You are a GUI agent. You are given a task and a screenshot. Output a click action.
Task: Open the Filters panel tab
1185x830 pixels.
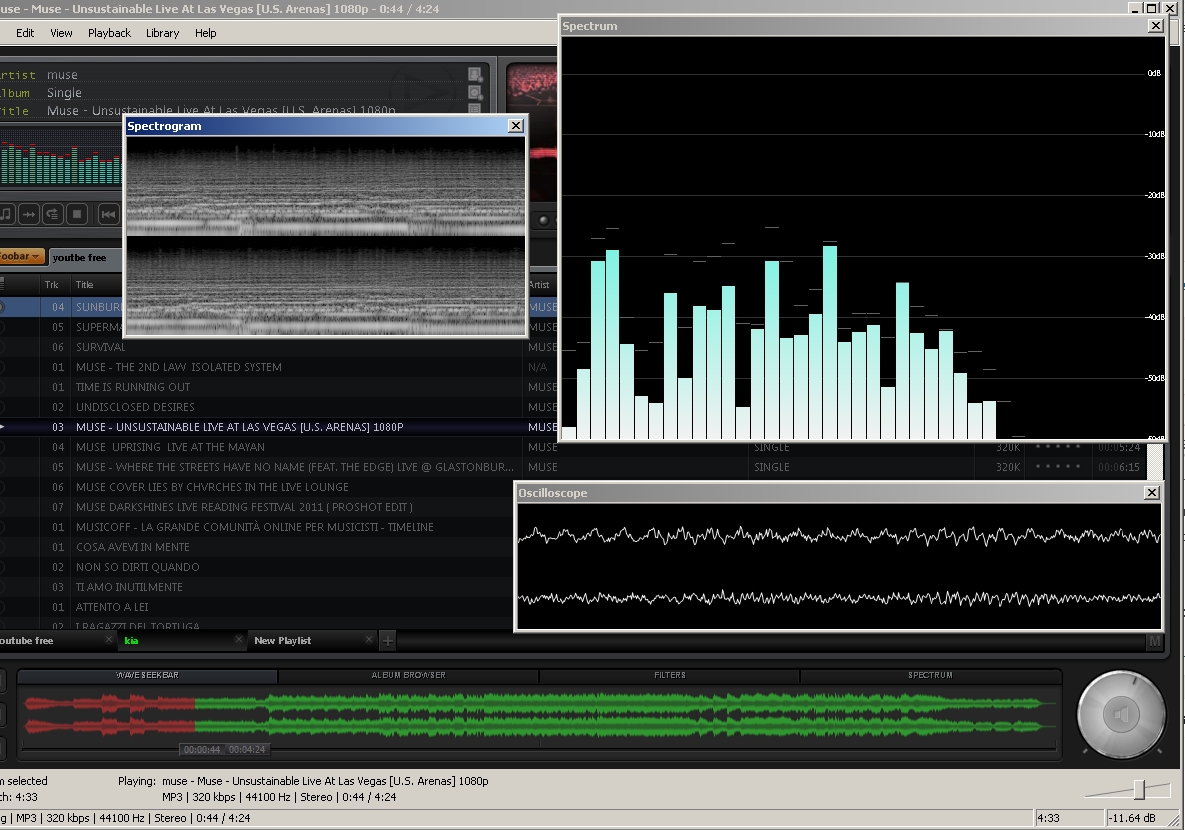pos(670,675)
